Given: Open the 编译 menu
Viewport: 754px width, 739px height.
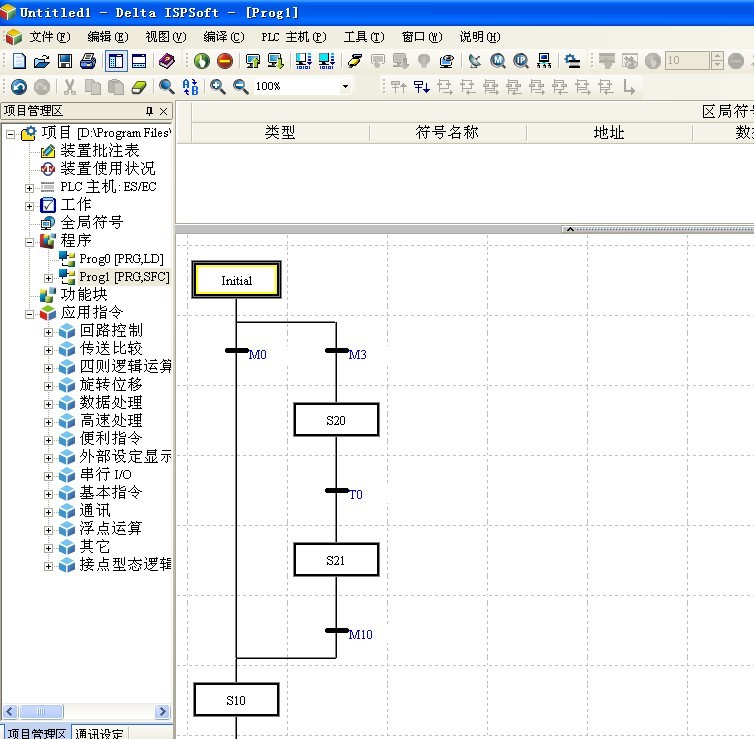Looking at the screenshot, I should tap(223, 37).
